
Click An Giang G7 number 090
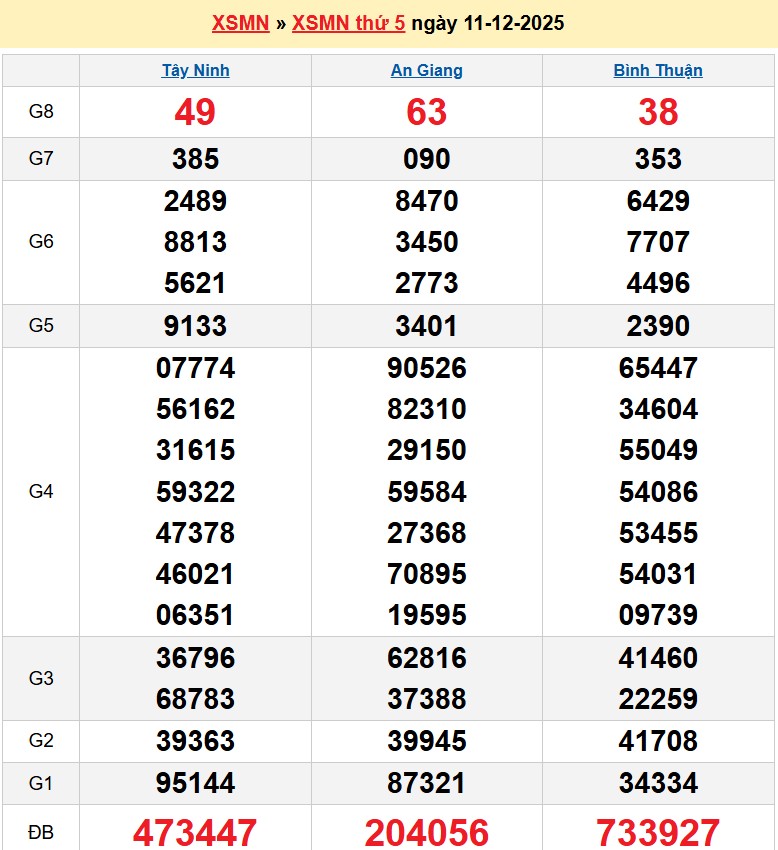coord(426,159)
